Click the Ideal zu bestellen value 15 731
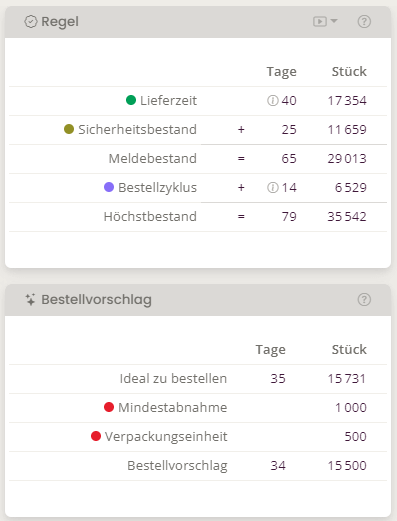This screenshot has width=397, height=521. [347, 379]
